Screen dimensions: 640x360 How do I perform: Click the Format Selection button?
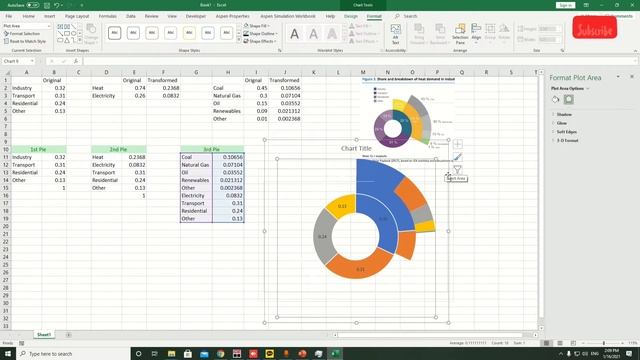pos(22,33)
